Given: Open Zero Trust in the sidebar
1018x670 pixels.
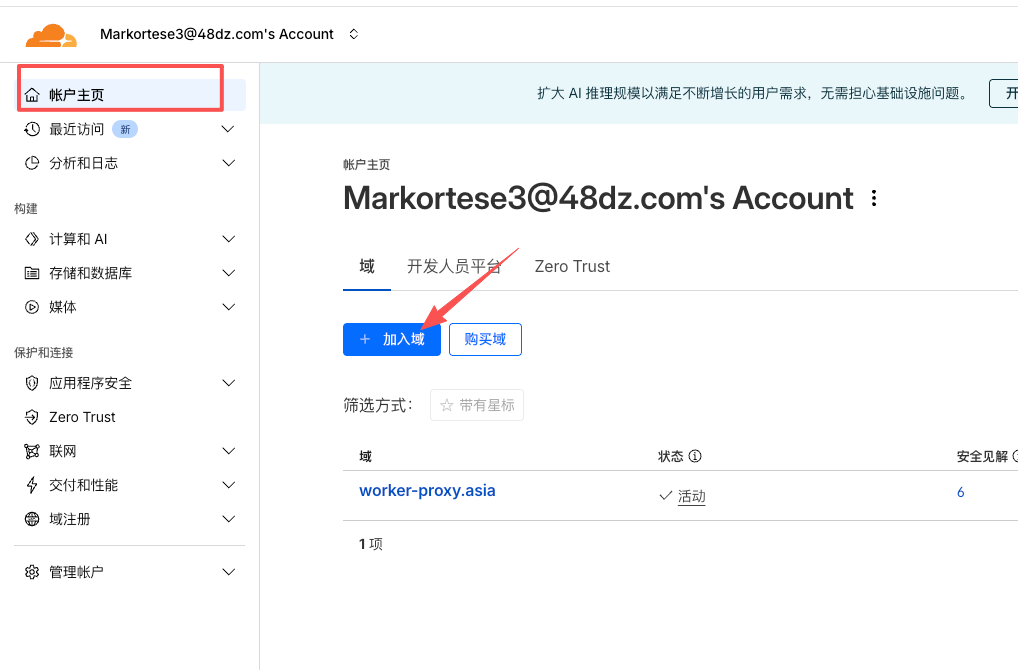Looking at the screenshot, I should coord(82,417).
